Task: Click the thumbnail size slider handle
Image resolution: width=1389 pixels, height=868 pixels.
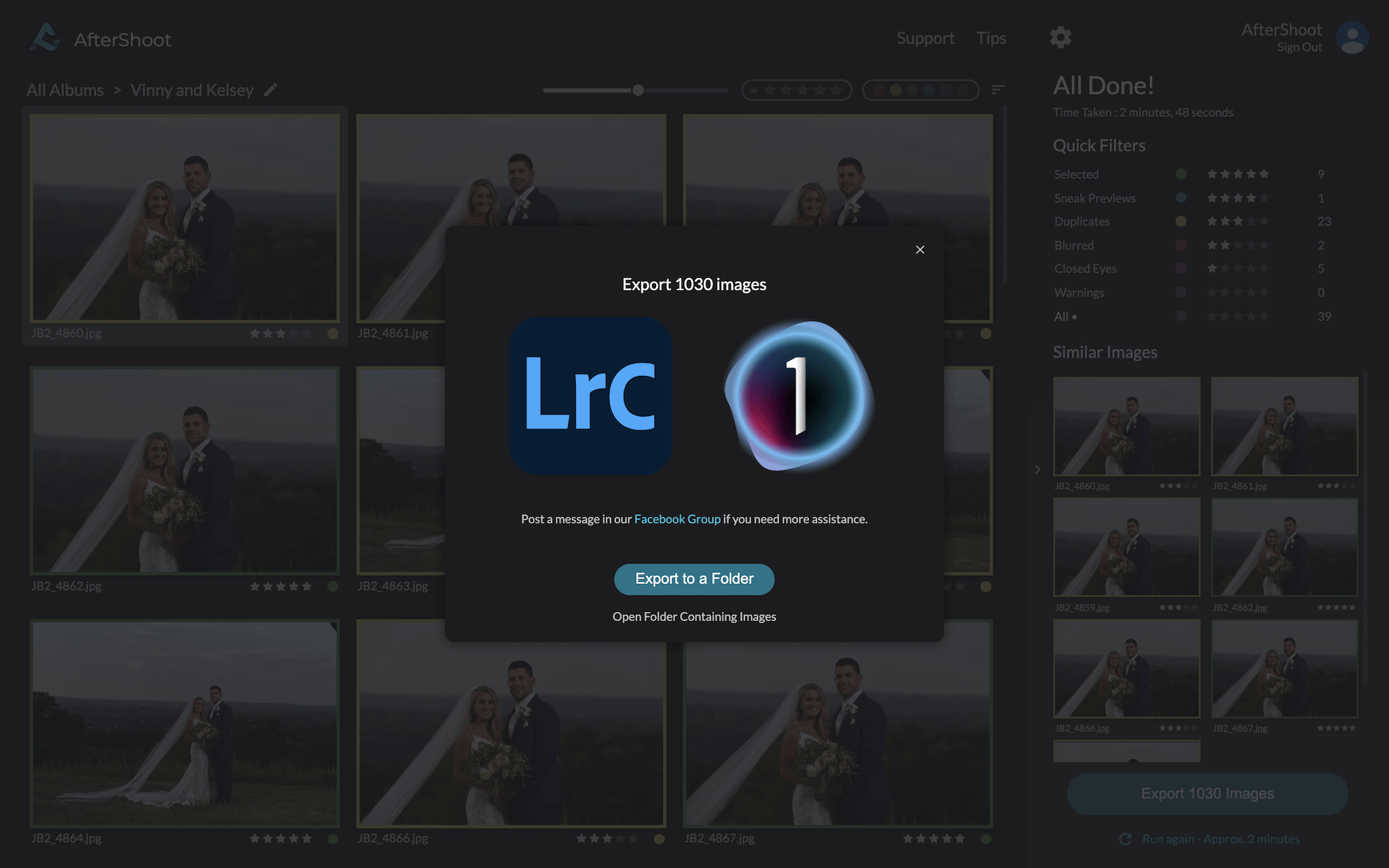Action: (638, 90)
